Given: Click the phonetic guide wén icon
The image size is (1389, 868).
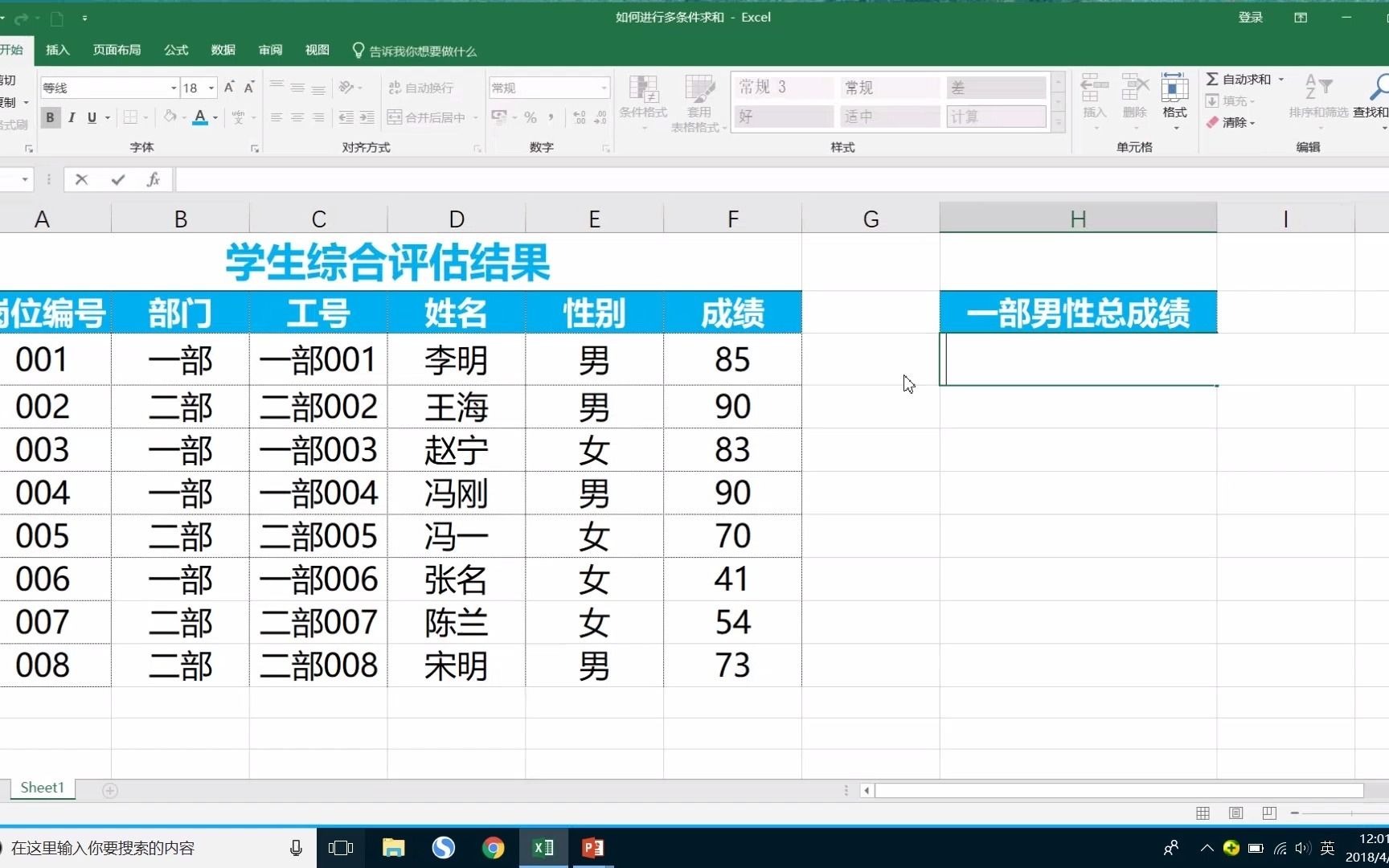Looking at the screenshot, I should (x=239, y=117).
